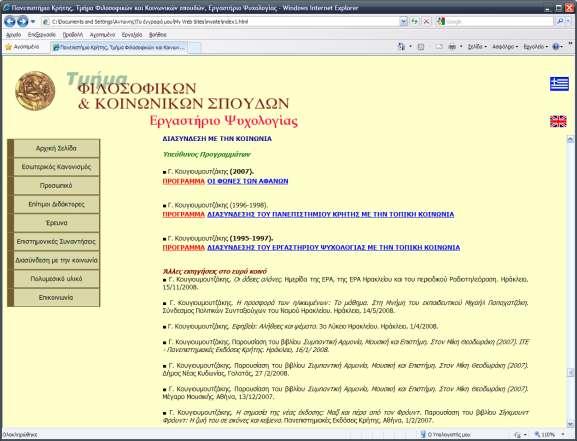Click the RSS feeds icon

[x=421, y=47]
